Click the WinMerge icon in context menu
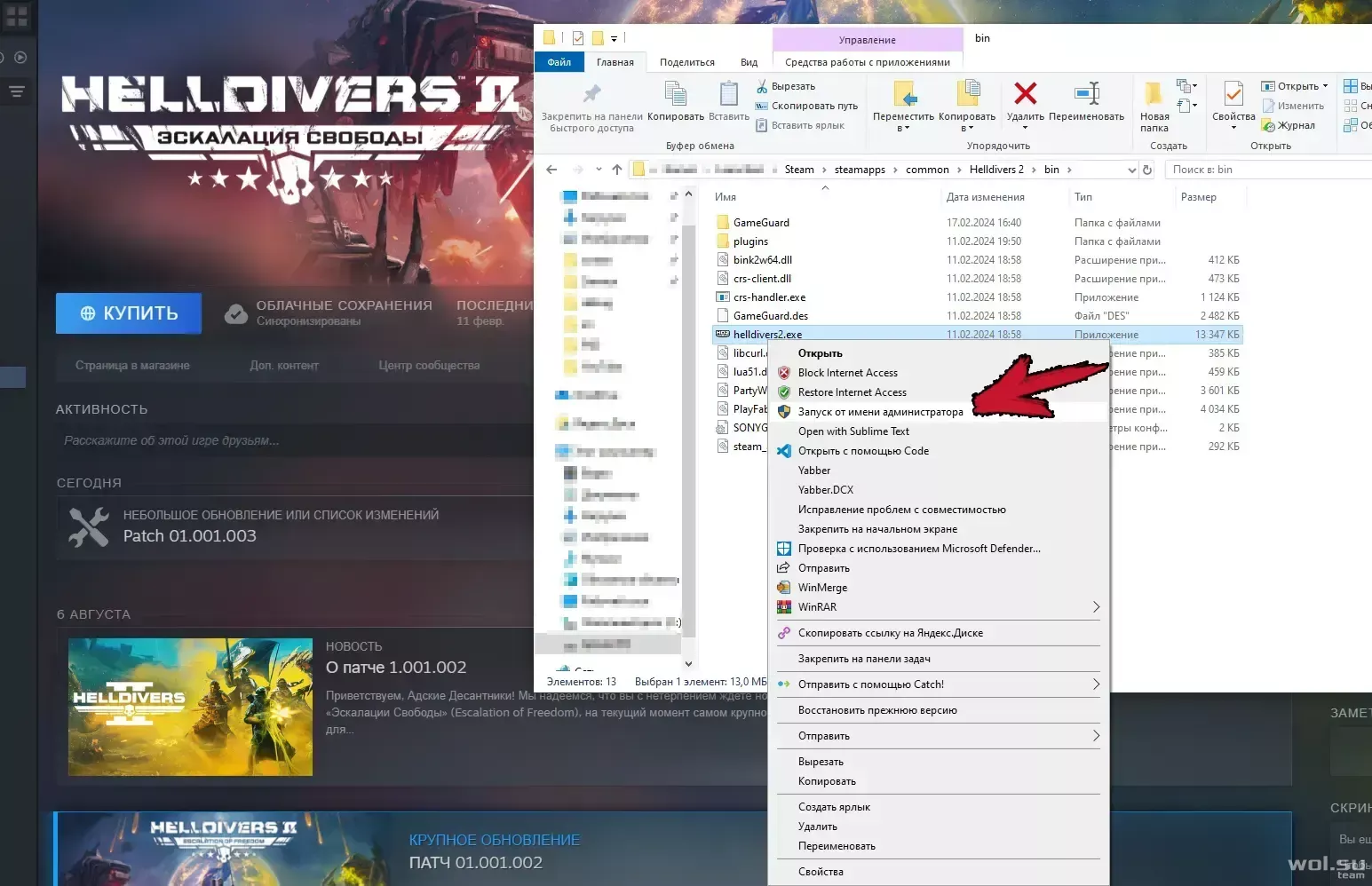The height and width of the screenshot is (886, 1372). coord(784,588)
